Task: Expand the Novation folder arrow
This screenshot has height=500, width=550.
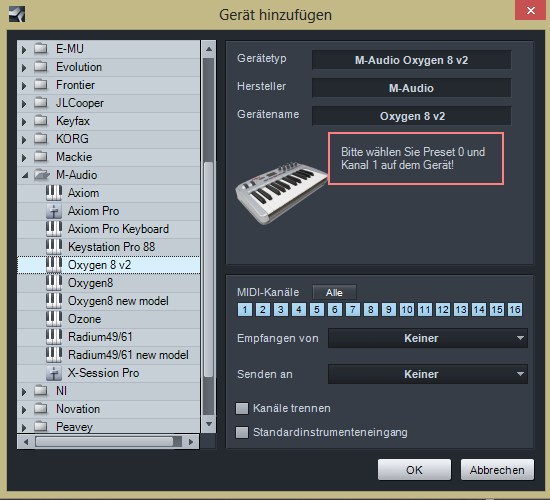Action: [x=24, y=409]
